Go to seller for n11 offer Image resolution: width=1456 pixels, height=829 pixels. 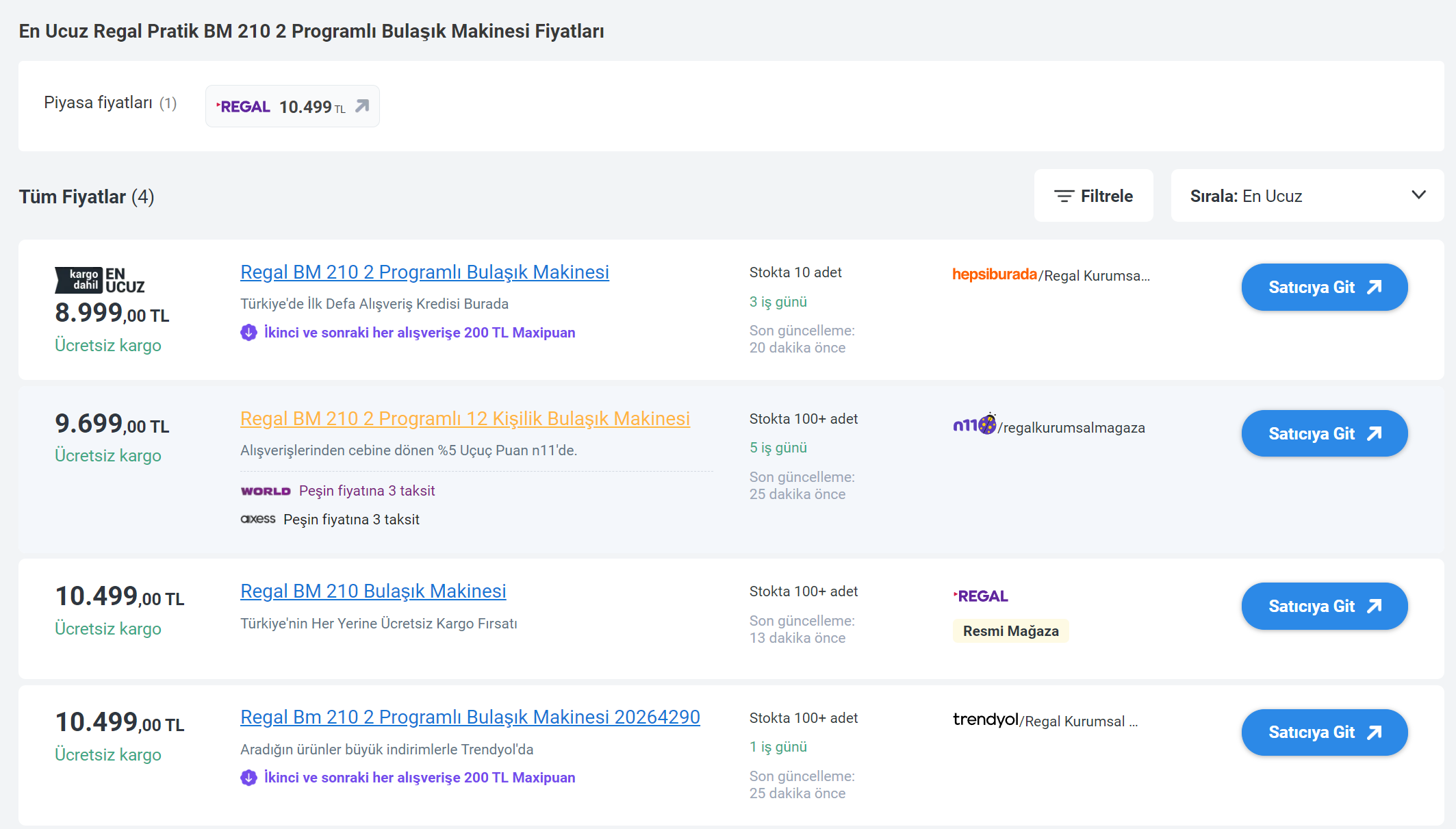(1324, 434)
